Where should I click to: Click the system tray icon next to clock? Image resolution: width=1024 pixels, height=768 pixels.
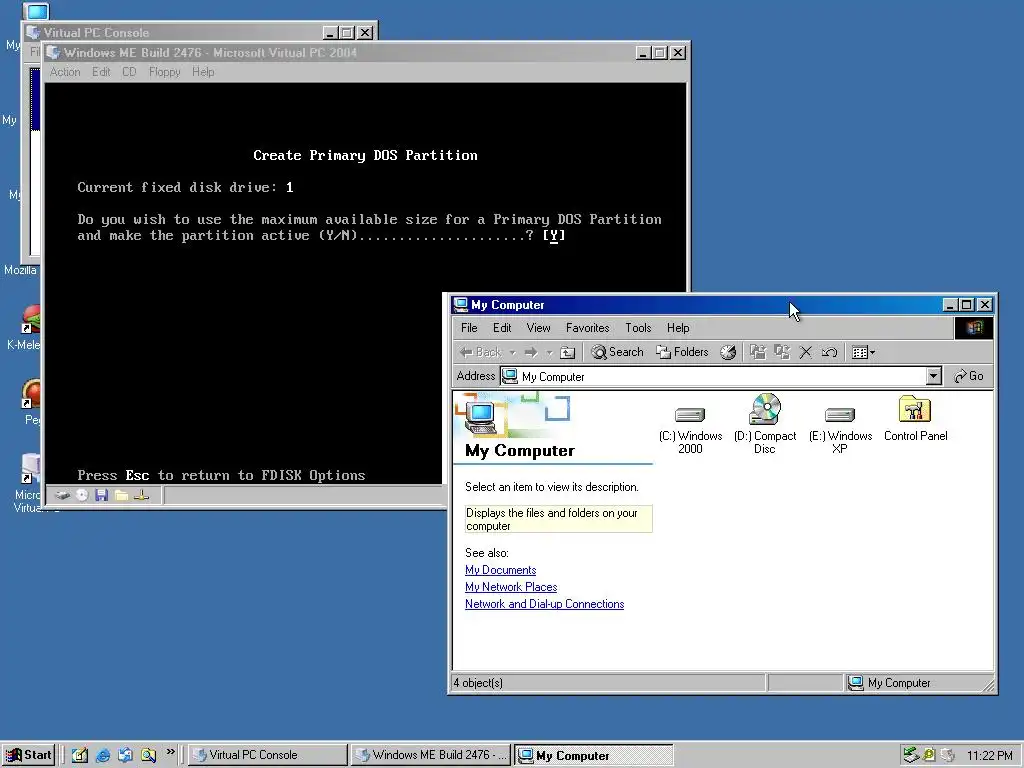point(948,755)
